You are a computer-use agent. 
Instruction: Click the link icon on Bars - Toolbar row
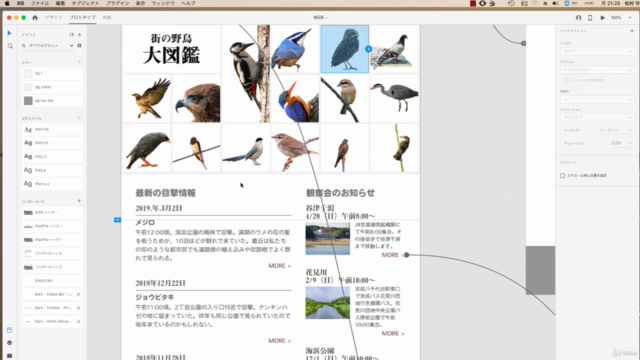point(78,308)
